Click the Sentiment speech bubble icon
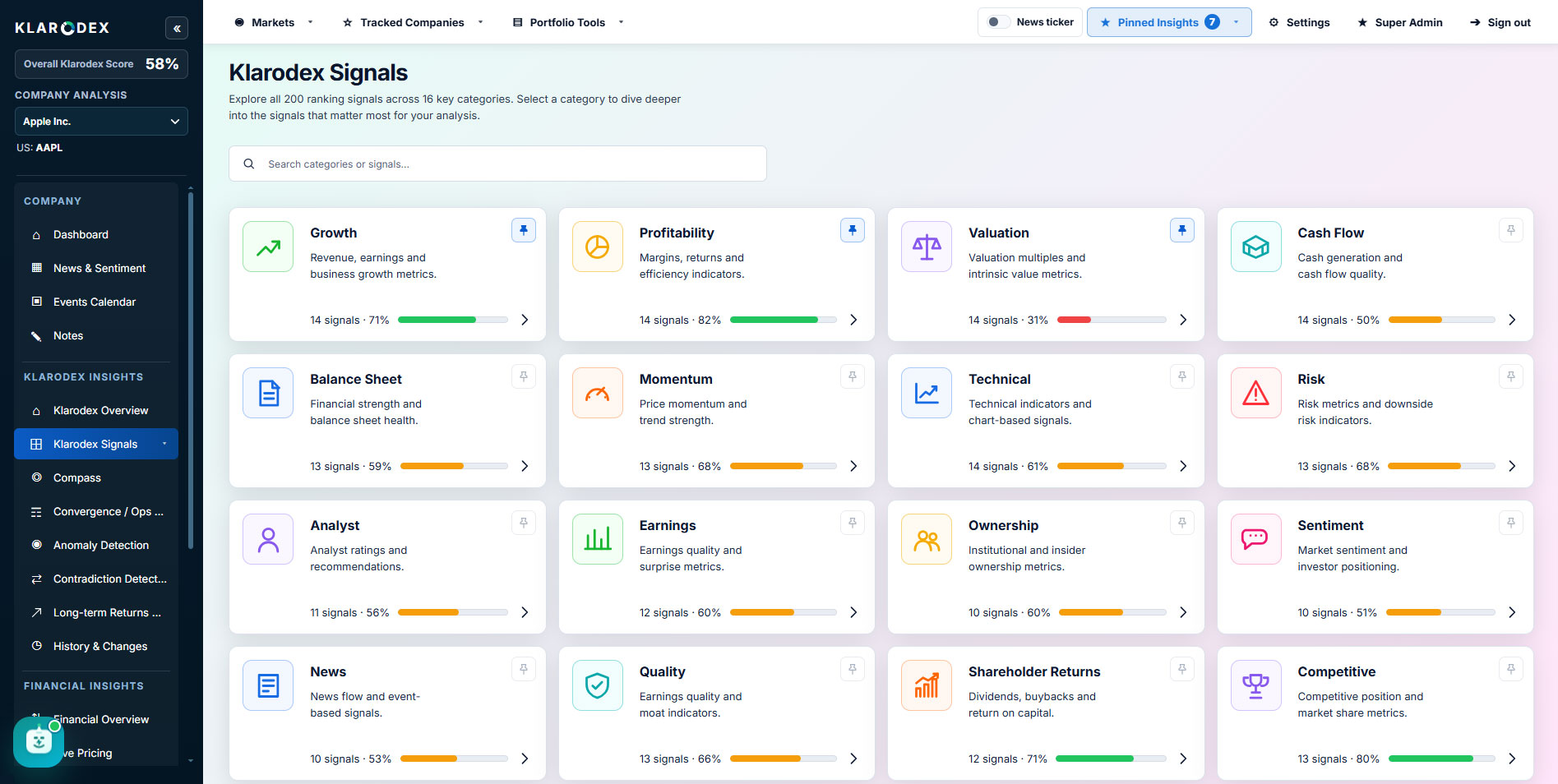Image resolution: width=1558 pixels, height=784 pixels. pos(1255,539)
